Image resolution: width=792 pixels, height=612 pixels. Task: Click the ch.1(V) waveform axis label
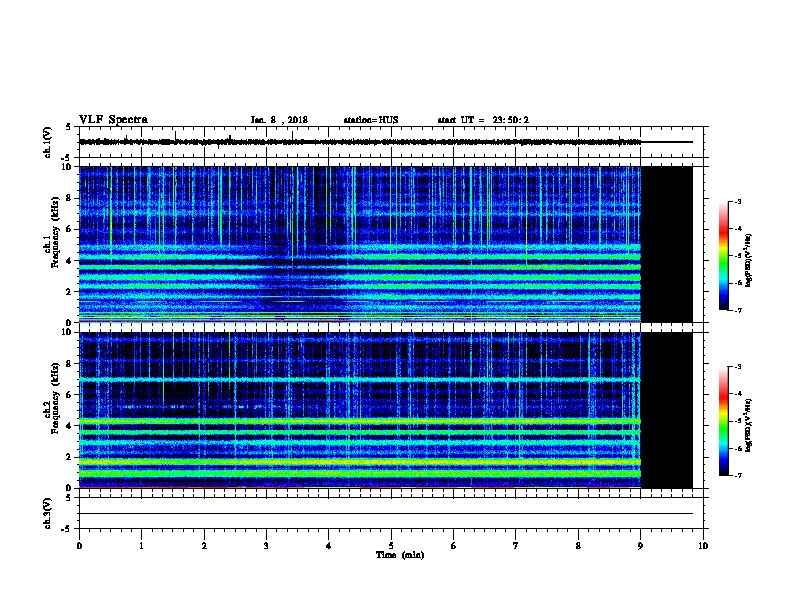48,142
